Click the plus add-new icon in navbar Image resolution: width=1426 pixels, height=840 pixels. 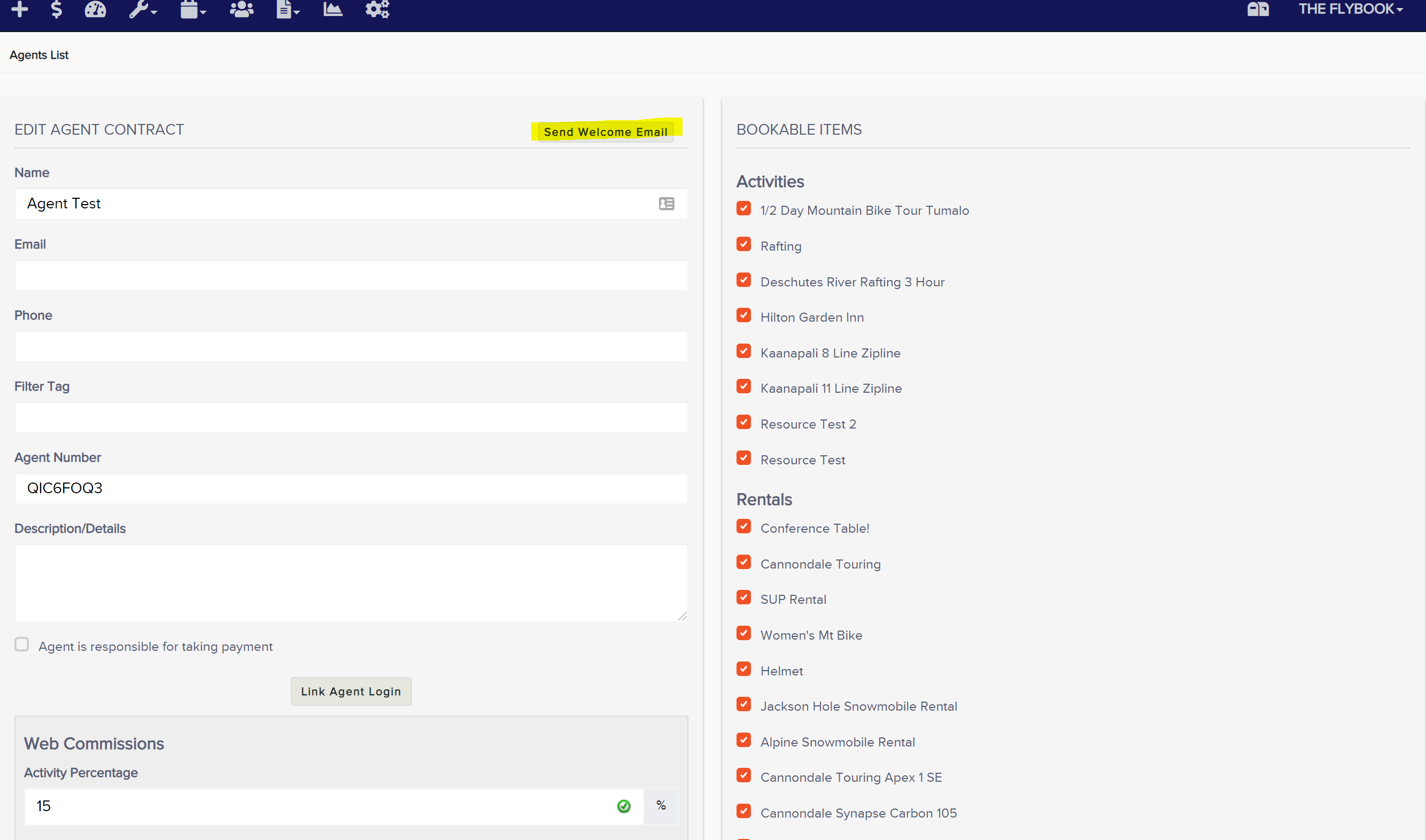(x=20, y=9)
